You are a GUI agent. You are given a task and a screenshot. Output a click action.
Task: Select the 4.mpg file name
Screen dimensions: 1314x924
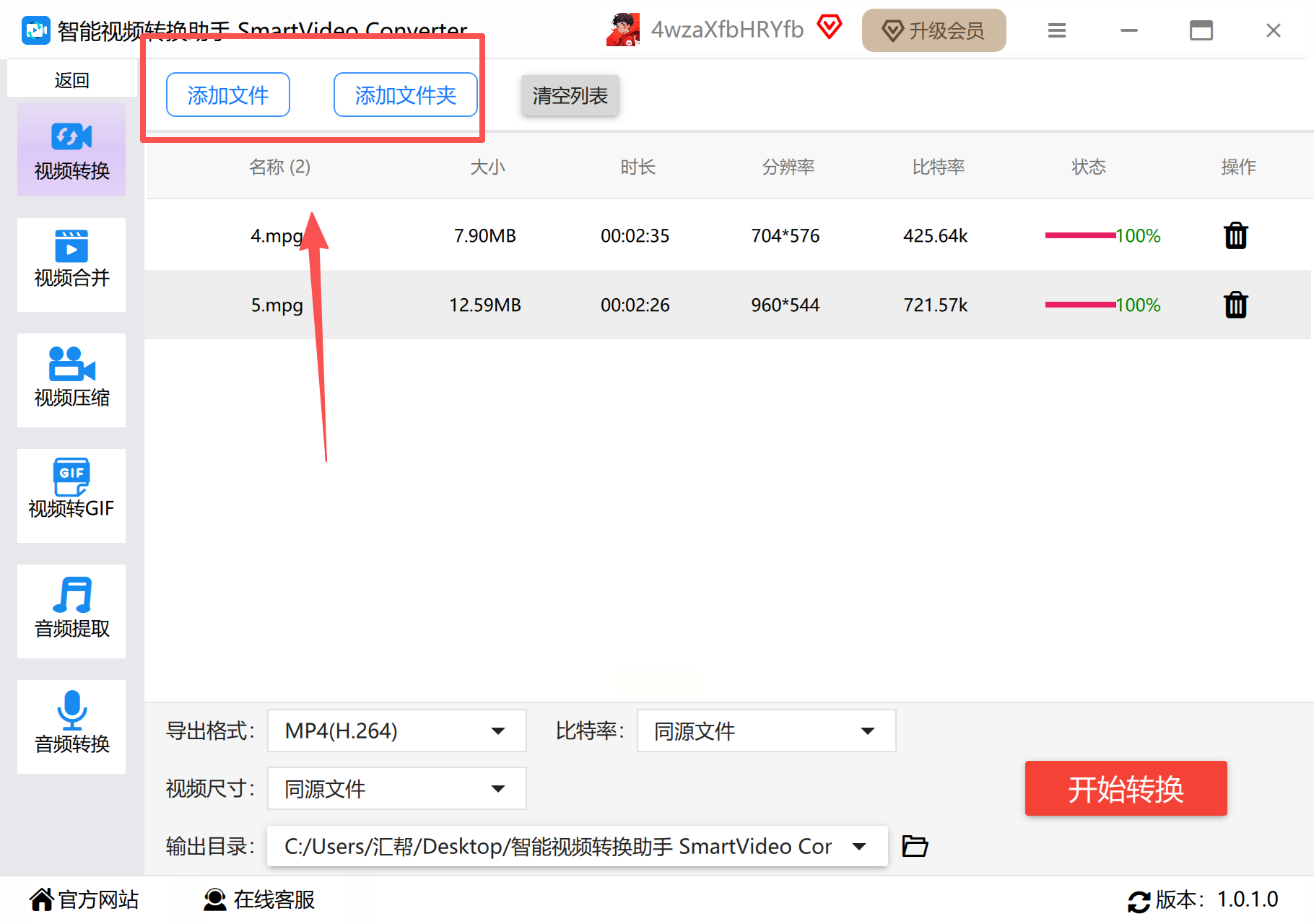tap(277, 236)
